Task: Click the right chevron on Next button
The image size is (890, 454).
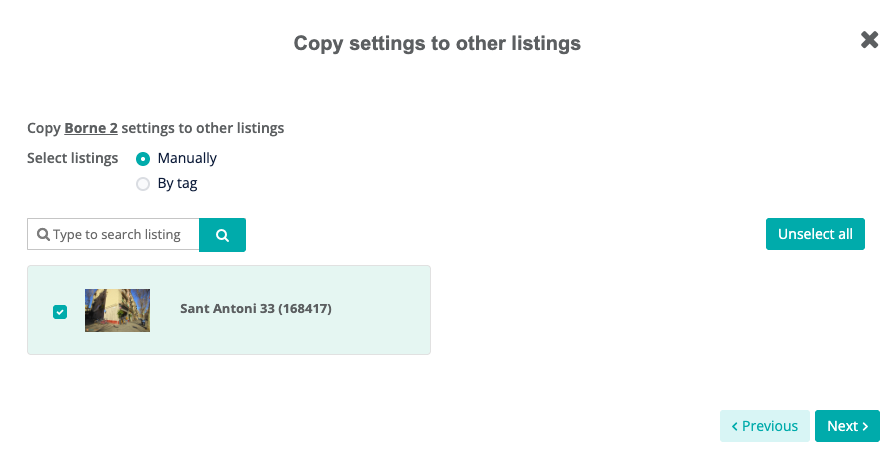Action: [x=865, y=426]
